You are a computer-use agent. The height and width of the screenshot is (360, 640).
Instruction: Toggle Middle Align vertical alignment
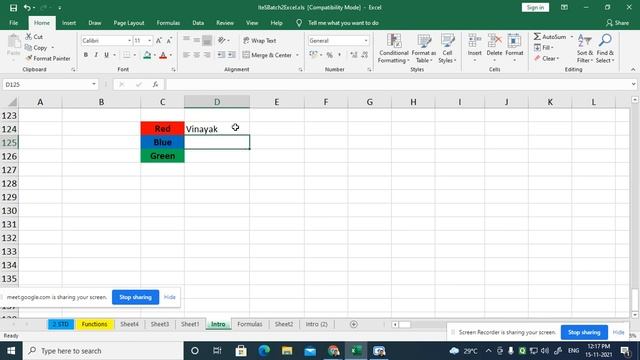[x=197, y=40]
